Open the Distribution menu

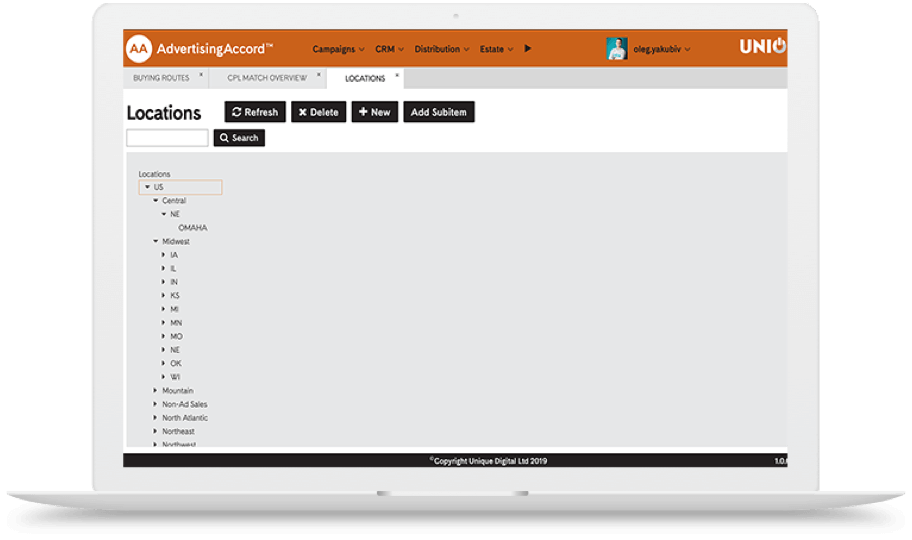(441, 49)
